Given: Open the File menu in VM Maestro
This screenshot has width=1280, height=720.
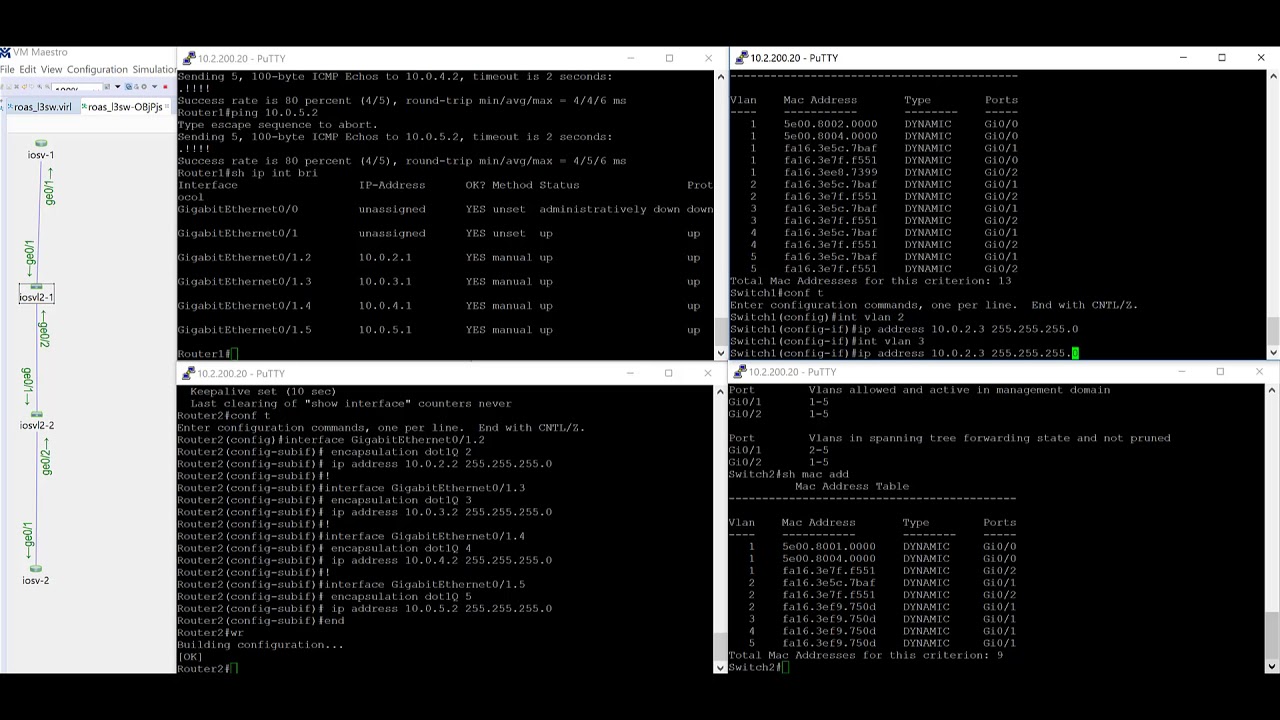Looking at the screenshot, I should [x=8, y=70].
